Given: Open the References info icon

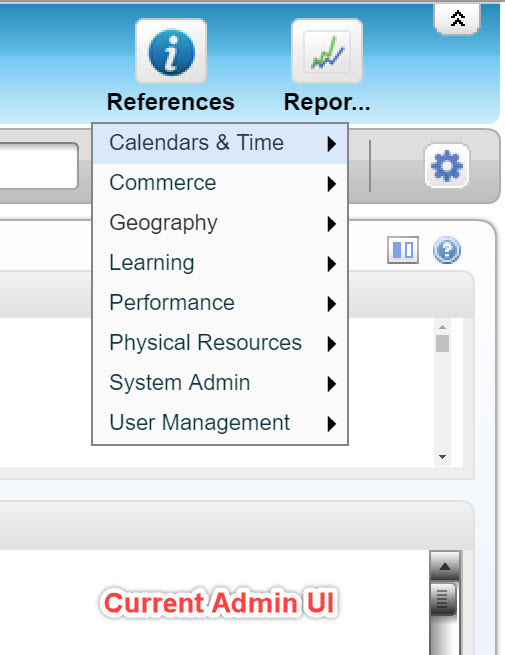Looking at the screenshot, I should coord(171,51).
